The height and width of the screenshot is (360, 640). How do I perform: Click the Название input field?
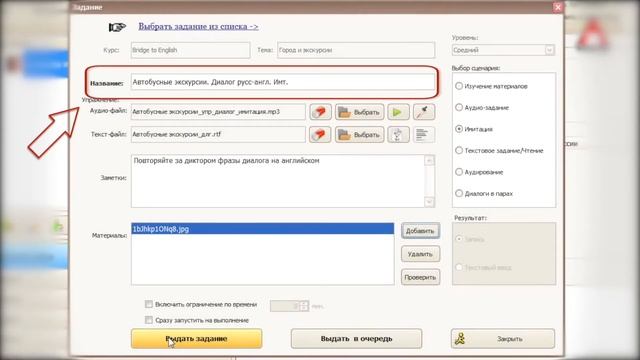pos(282,82)
